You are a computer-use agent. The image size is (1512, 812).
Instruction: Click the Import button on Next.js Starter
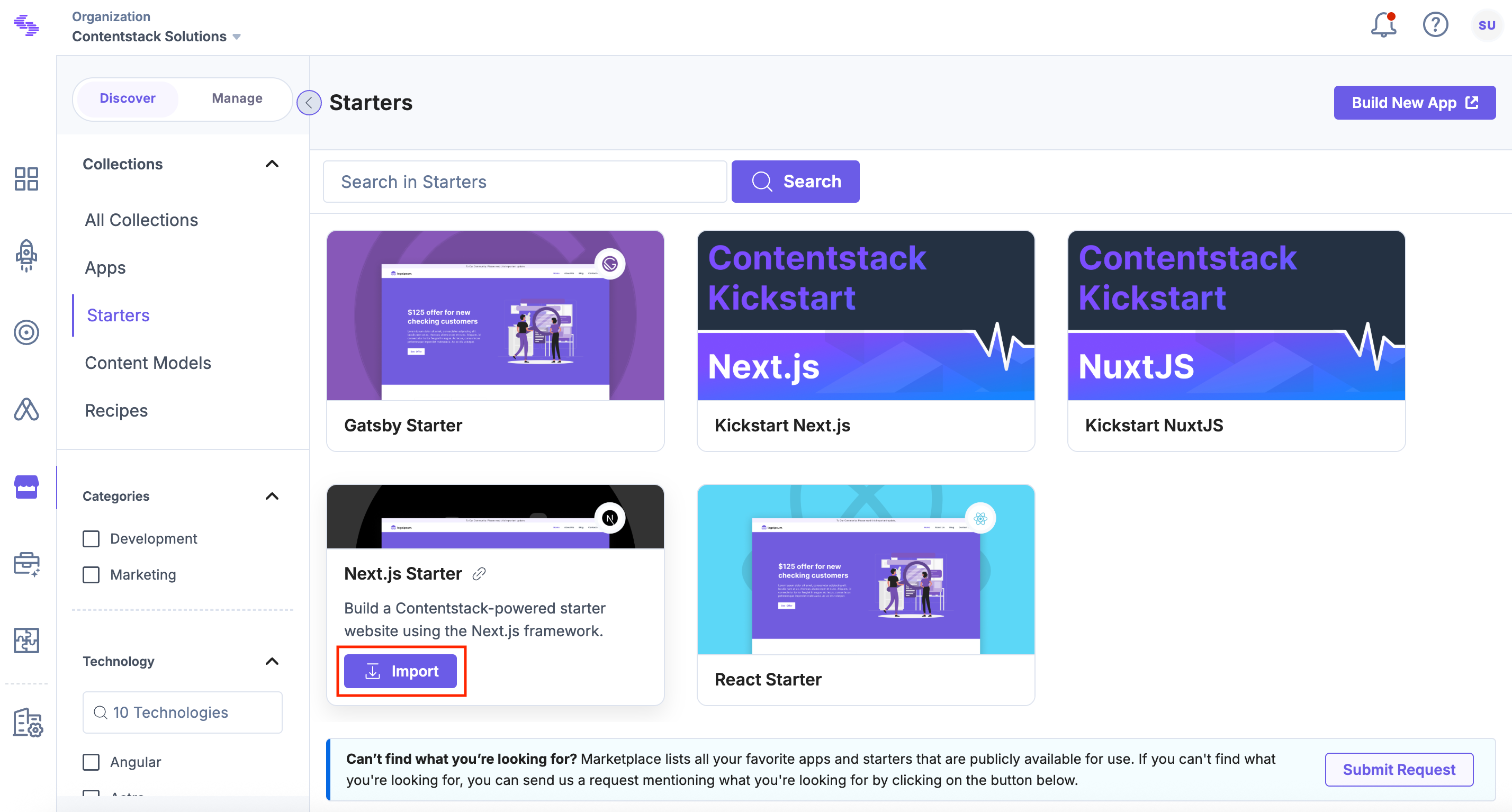(400, 671)
